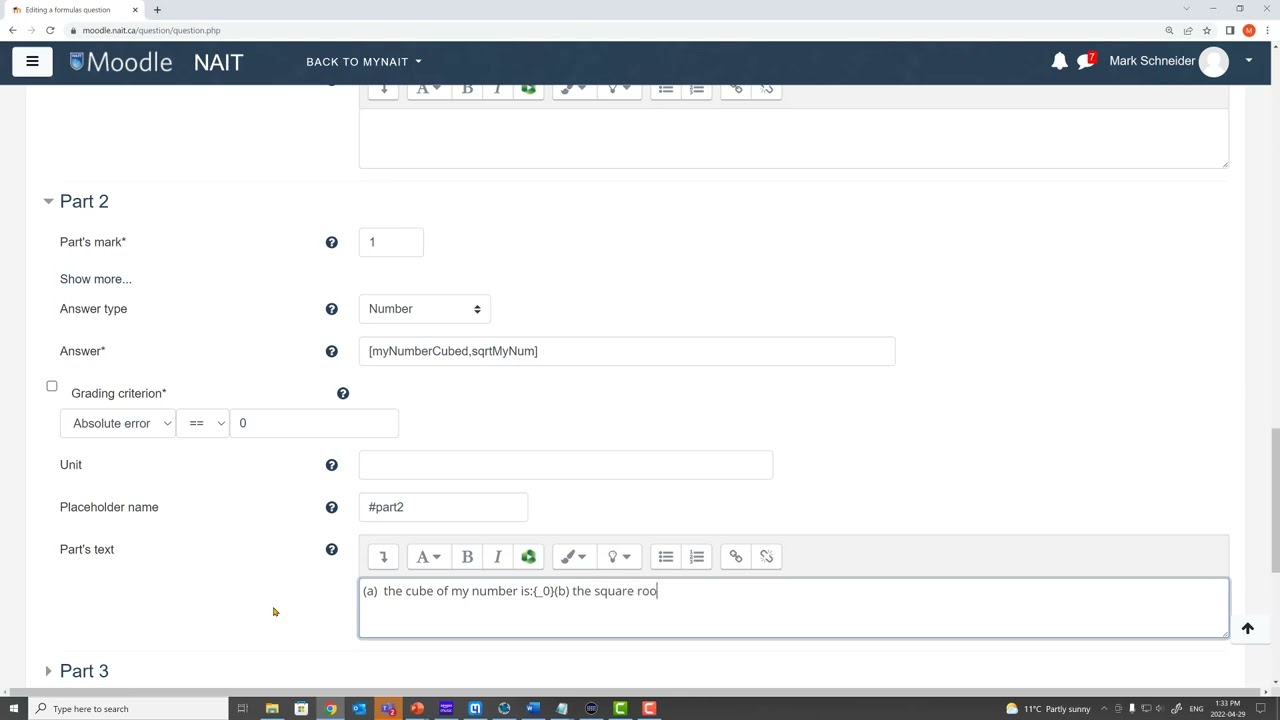Jump back to top with the arrow button
Image resolution: width=1280 pixels, height=720 pixels.
(x=1247, y=629)
